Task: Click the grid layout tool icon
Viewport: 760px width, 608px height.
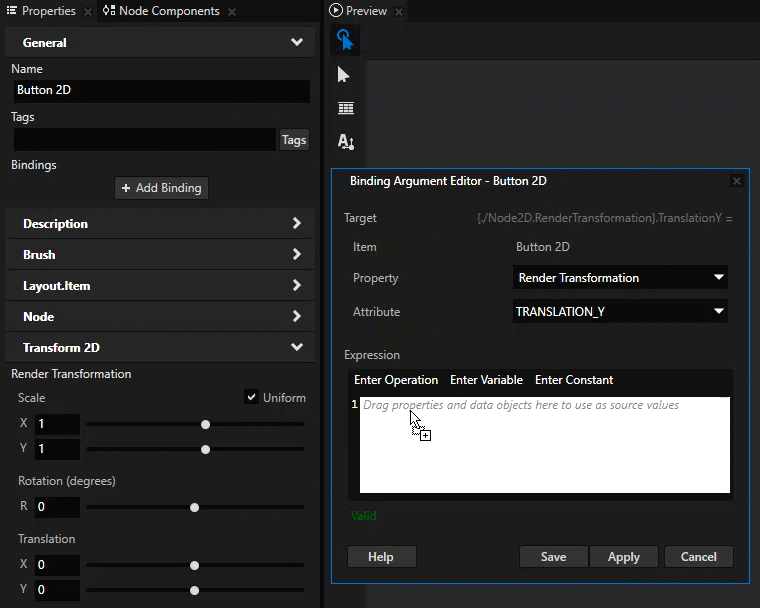Action: pos(345,108)
